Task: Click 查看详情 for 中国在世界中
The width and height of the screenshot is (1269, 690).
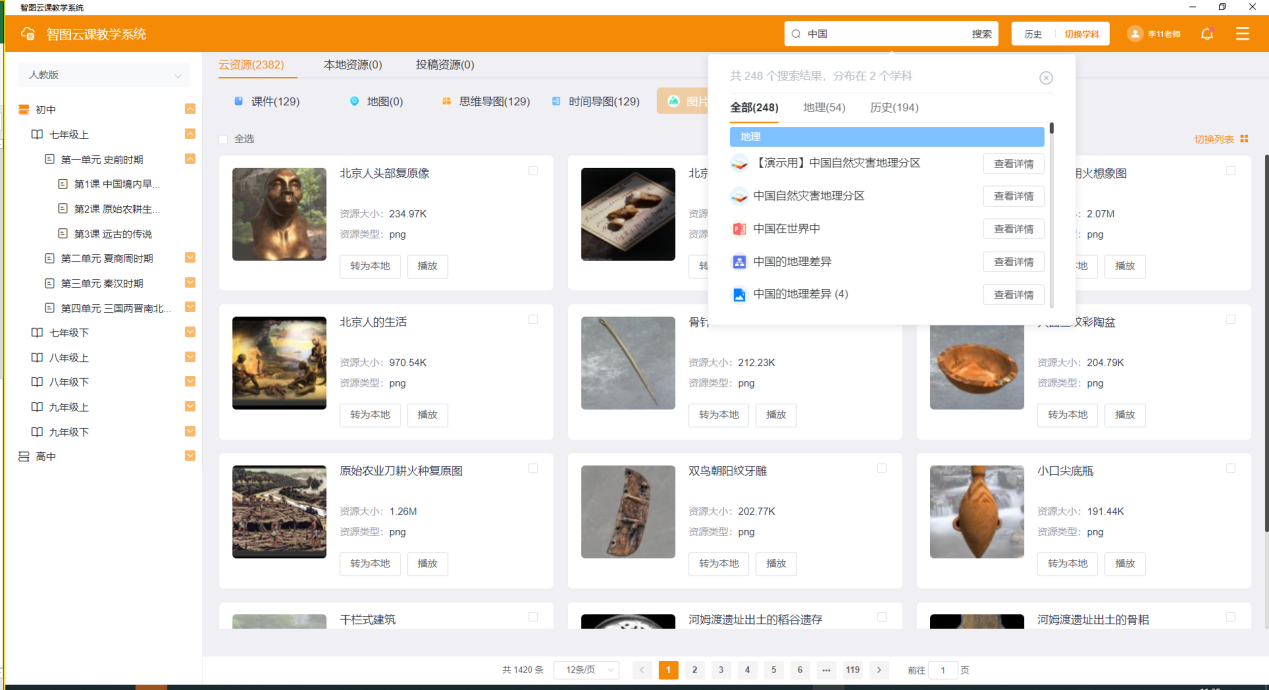Action: click(1013, 229)
